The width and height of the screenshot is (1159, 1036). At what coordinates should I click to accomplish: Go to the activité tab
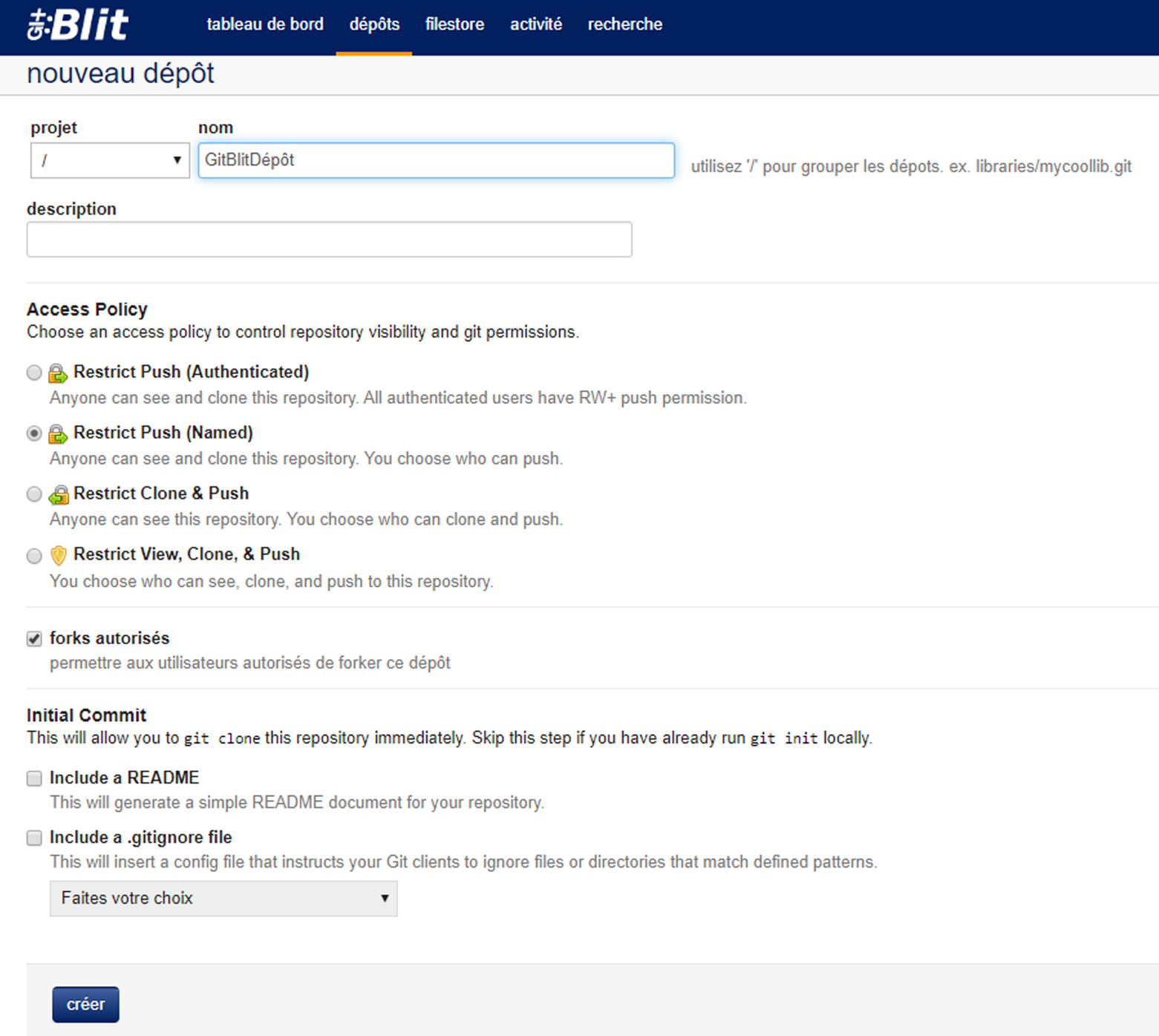pyautogui.click(x=536, y=24)
